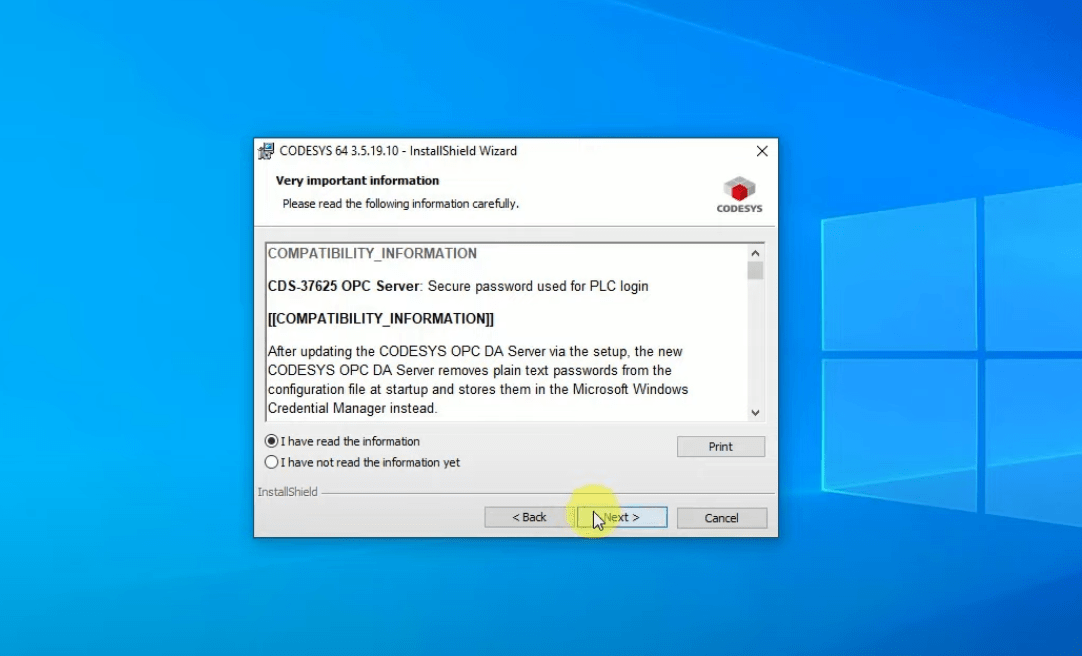This screenshot has width=1082, height=656.
Task: Click the bold "[[COMPATIBILITY_INFORMATION]]" heading
Action: point(381,319)
